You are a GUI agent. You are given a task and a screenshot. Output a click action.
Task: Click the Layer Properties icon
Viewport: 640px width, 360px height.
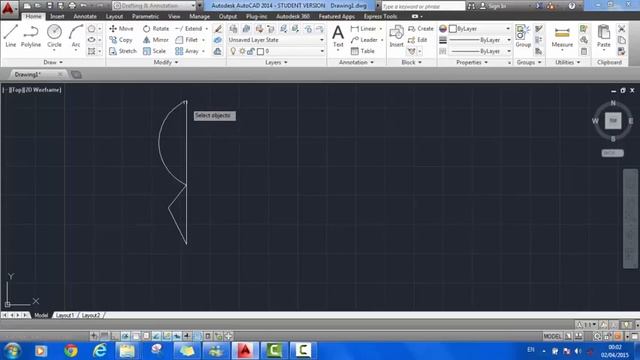pyautogui.click(x=233, y=29)
